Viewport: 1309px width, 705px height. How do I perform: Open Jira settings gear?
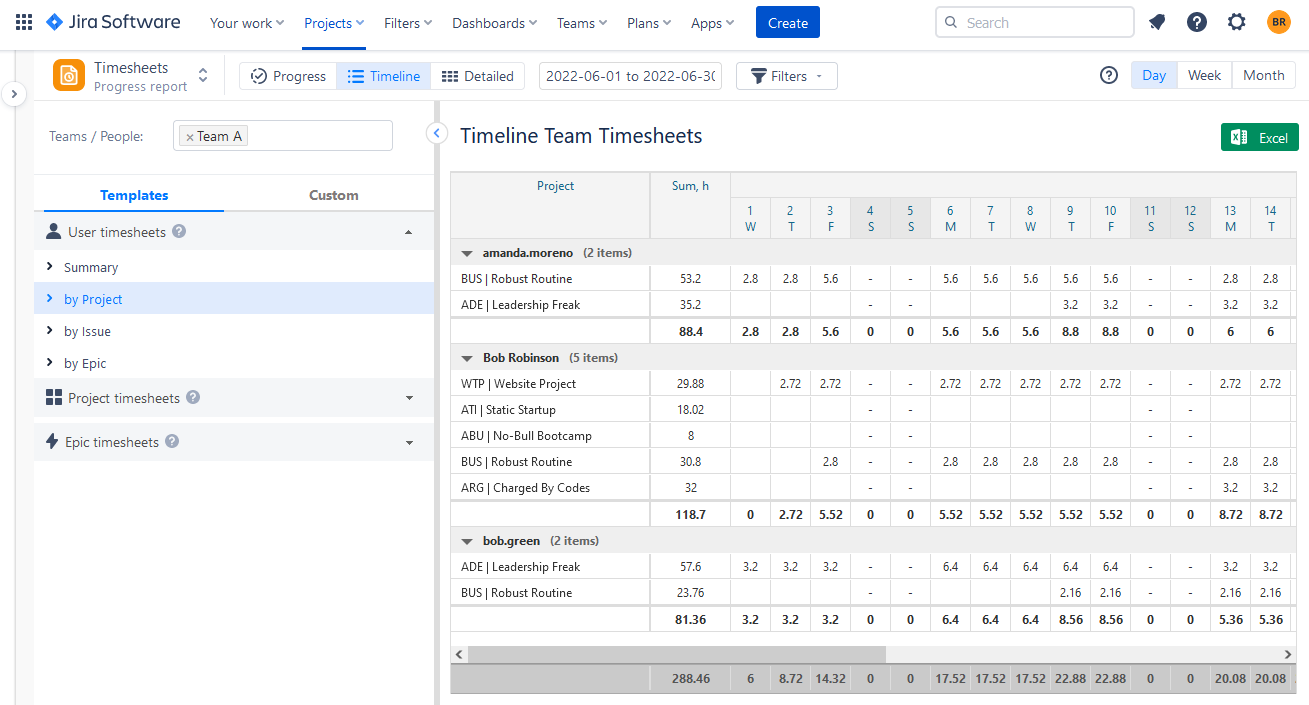tap(1236, 21)
